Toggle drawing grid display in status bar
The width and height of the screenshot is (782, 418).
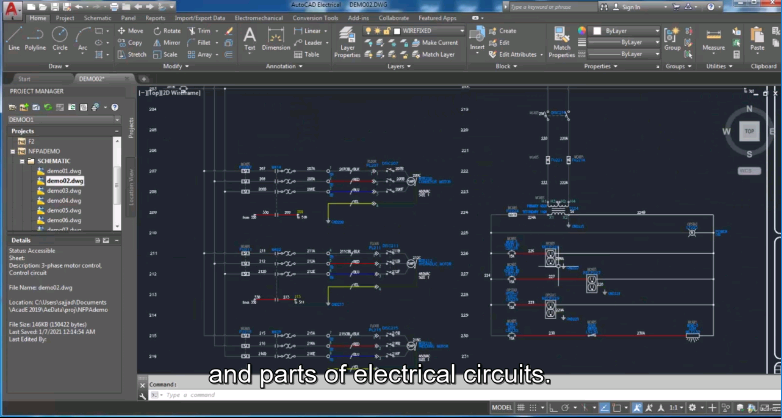coord(521,408)
